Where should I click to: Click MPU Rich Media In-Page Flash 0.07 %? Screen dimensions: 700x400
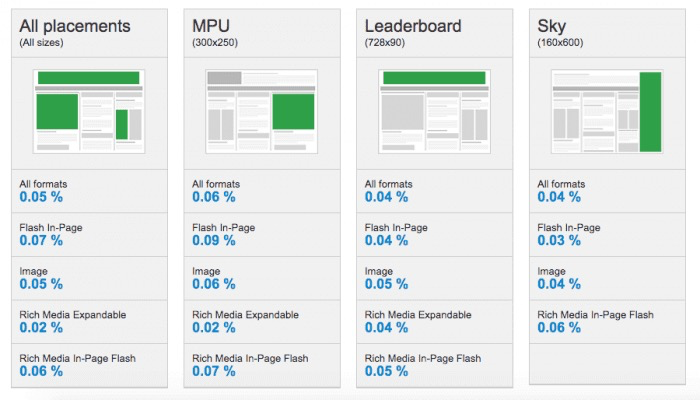pyautogui.click(x=214, y=371)
